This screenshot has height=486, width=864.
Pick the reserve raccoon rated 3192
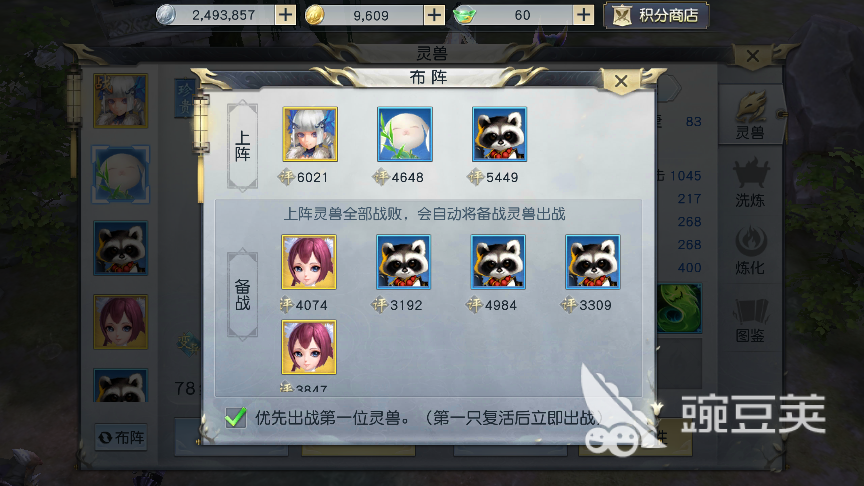click(x=403, y=262)
